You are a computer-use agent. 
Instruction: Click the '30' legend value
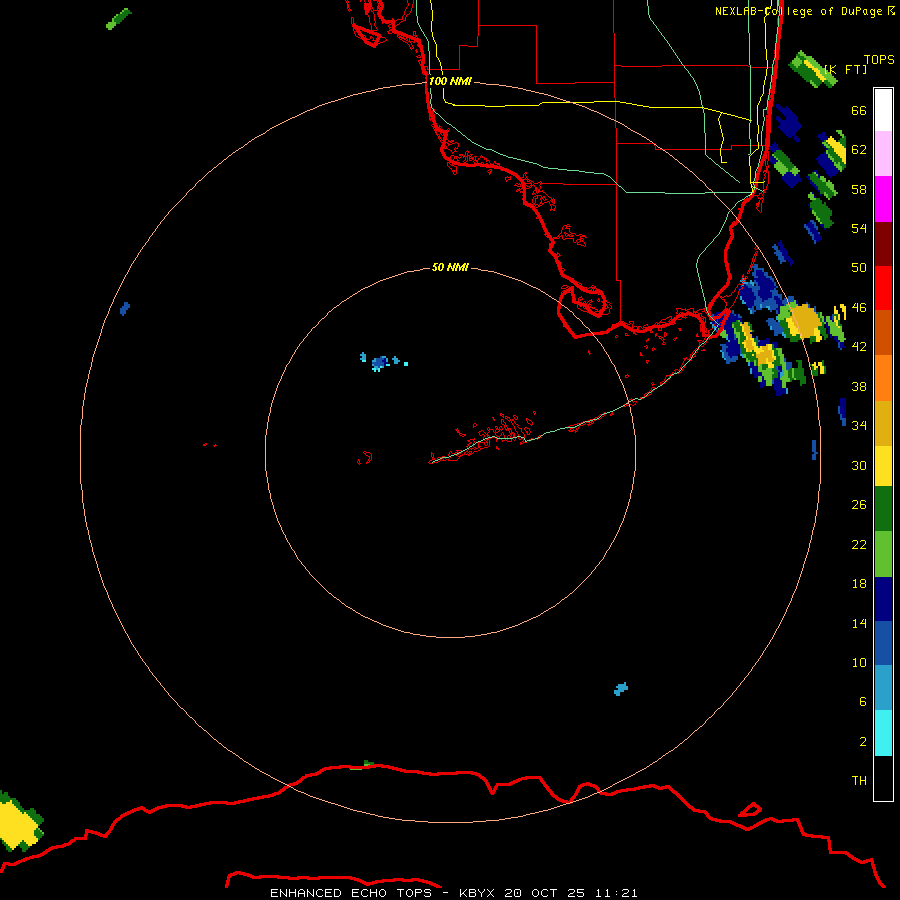pyautogui.click(x=859, y=465)
